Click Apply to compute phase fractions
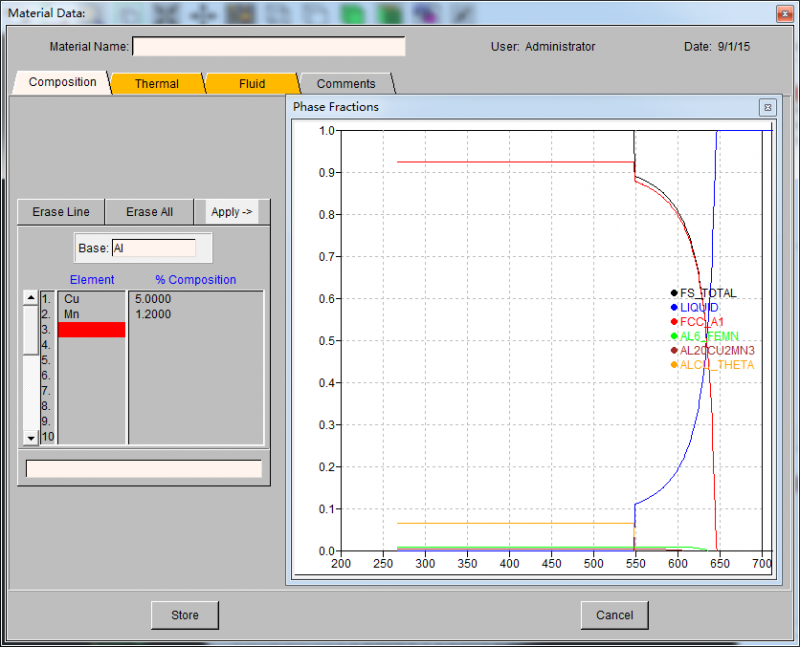The width and height of the screenshot is (800, 647). coord(232,212)
